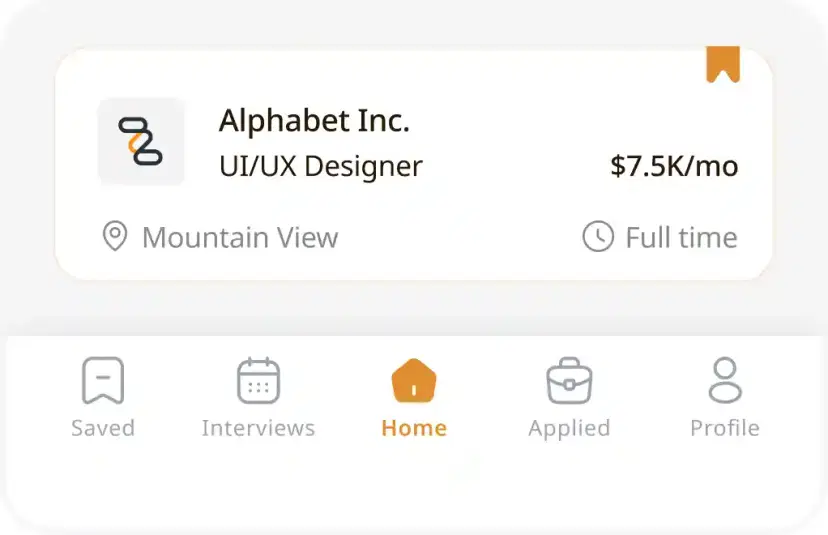Open the Alphabet Inc. company name

pos(314,121)
